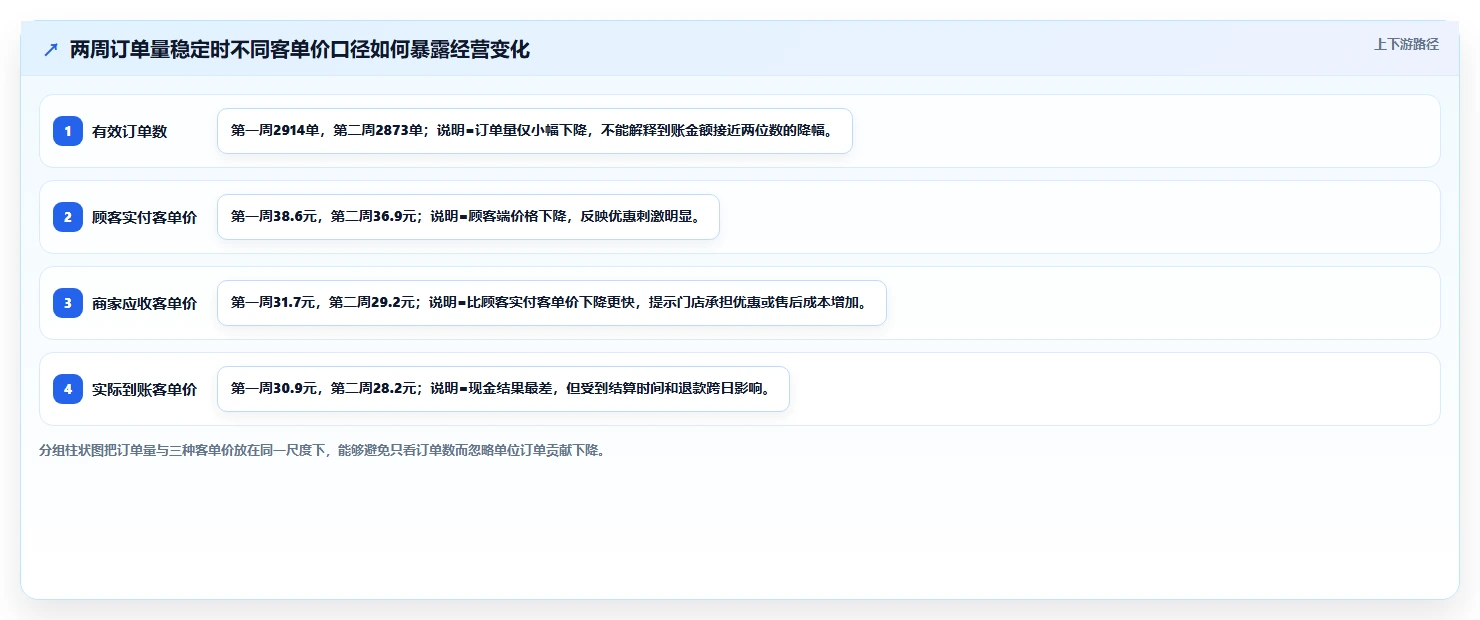Select the step 3 number badge
1480x620 pixels.
[68, 303]
